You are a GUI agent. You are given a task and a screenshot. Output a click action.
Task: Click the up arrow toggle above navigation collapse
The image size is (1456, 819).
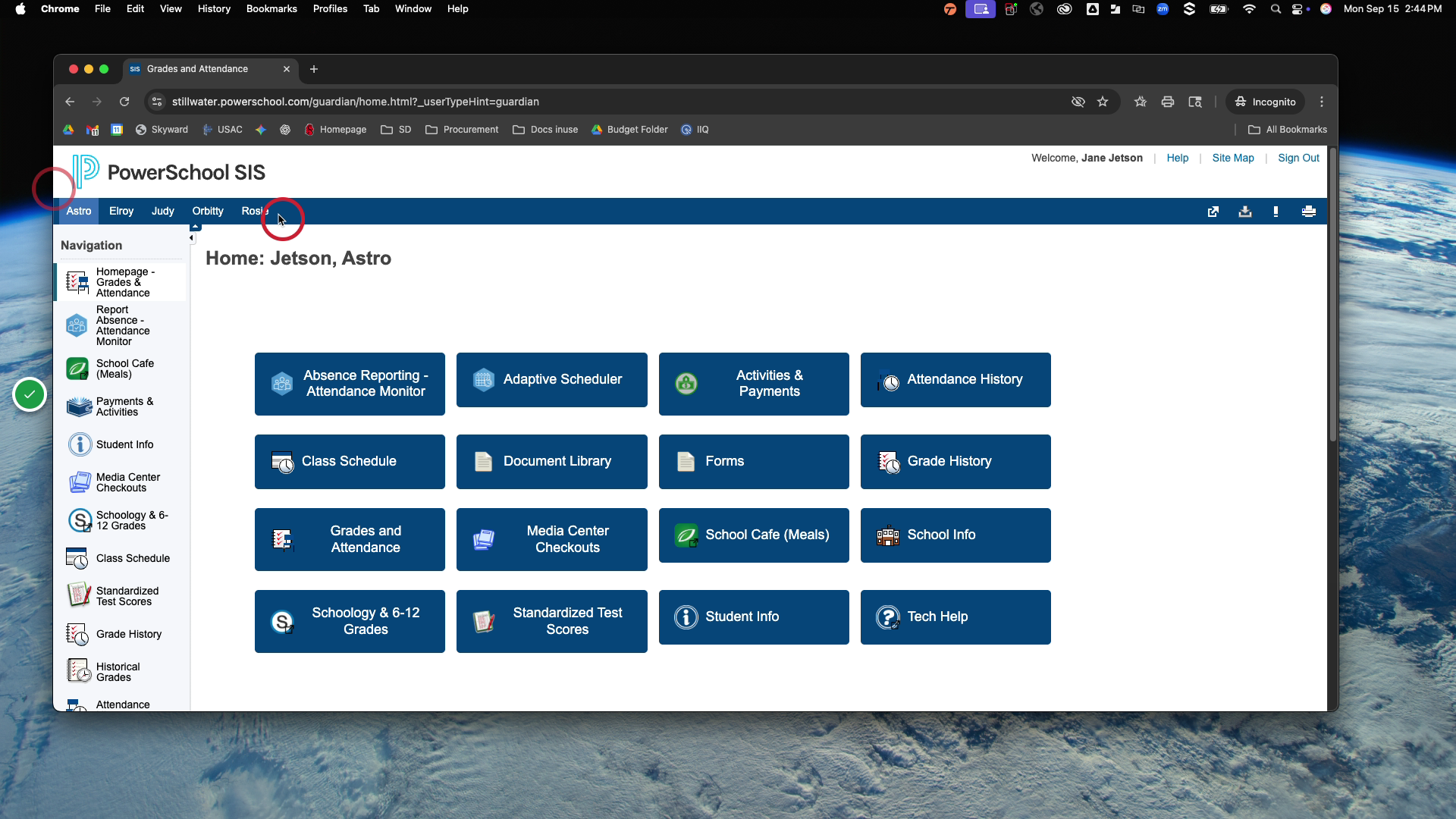click(x=196, y=227)
